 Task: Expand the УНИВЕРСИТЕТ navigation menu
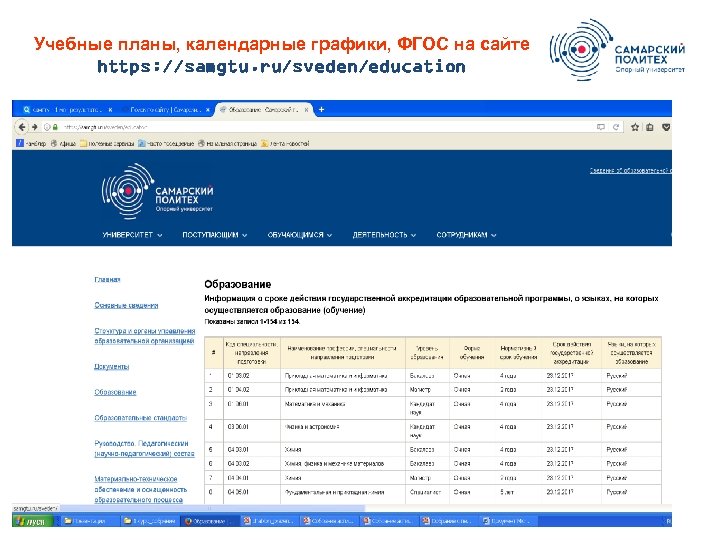tap(132, 235)
